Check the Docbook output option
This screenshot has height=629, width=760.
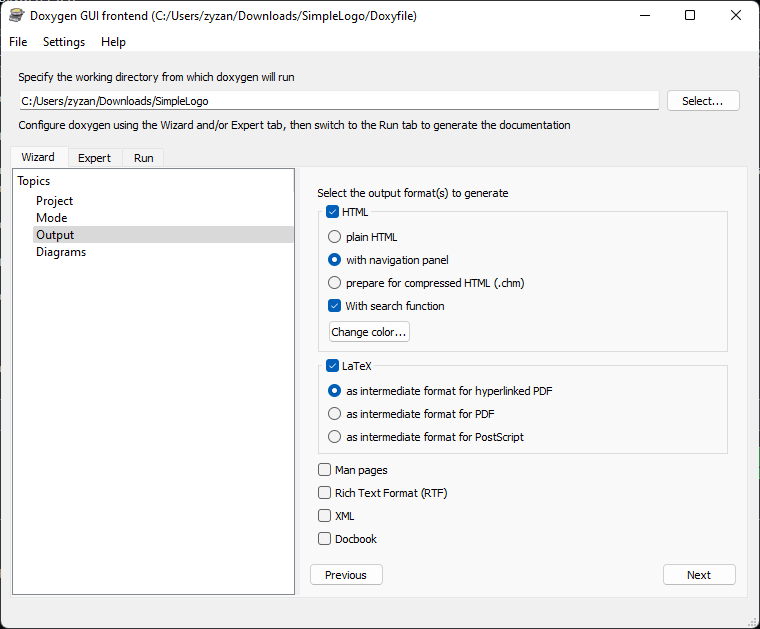click(x=324, y=538)
